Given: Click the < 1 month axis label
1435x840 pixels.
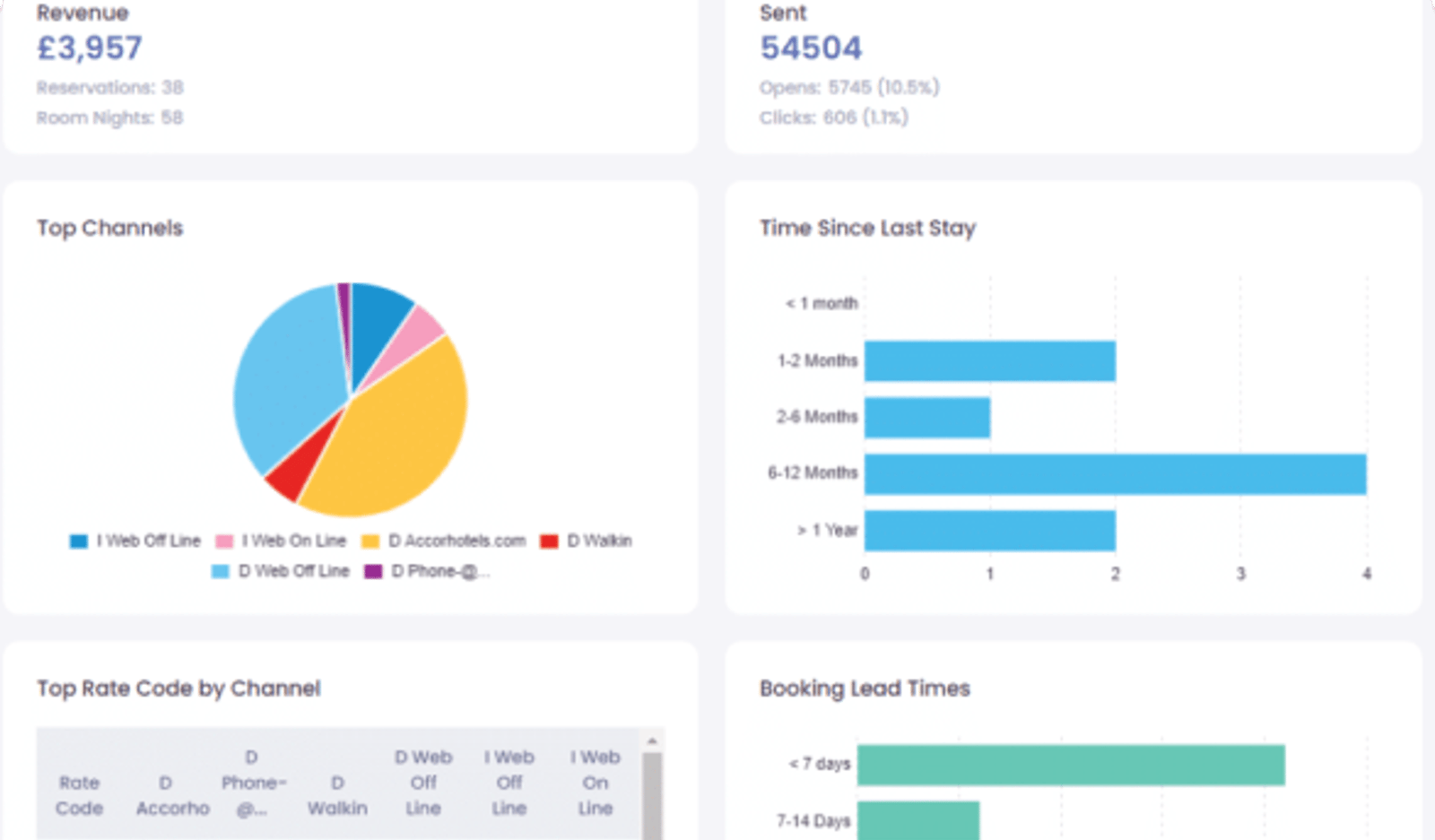Looking at the screenshot, I should [822, 304].
